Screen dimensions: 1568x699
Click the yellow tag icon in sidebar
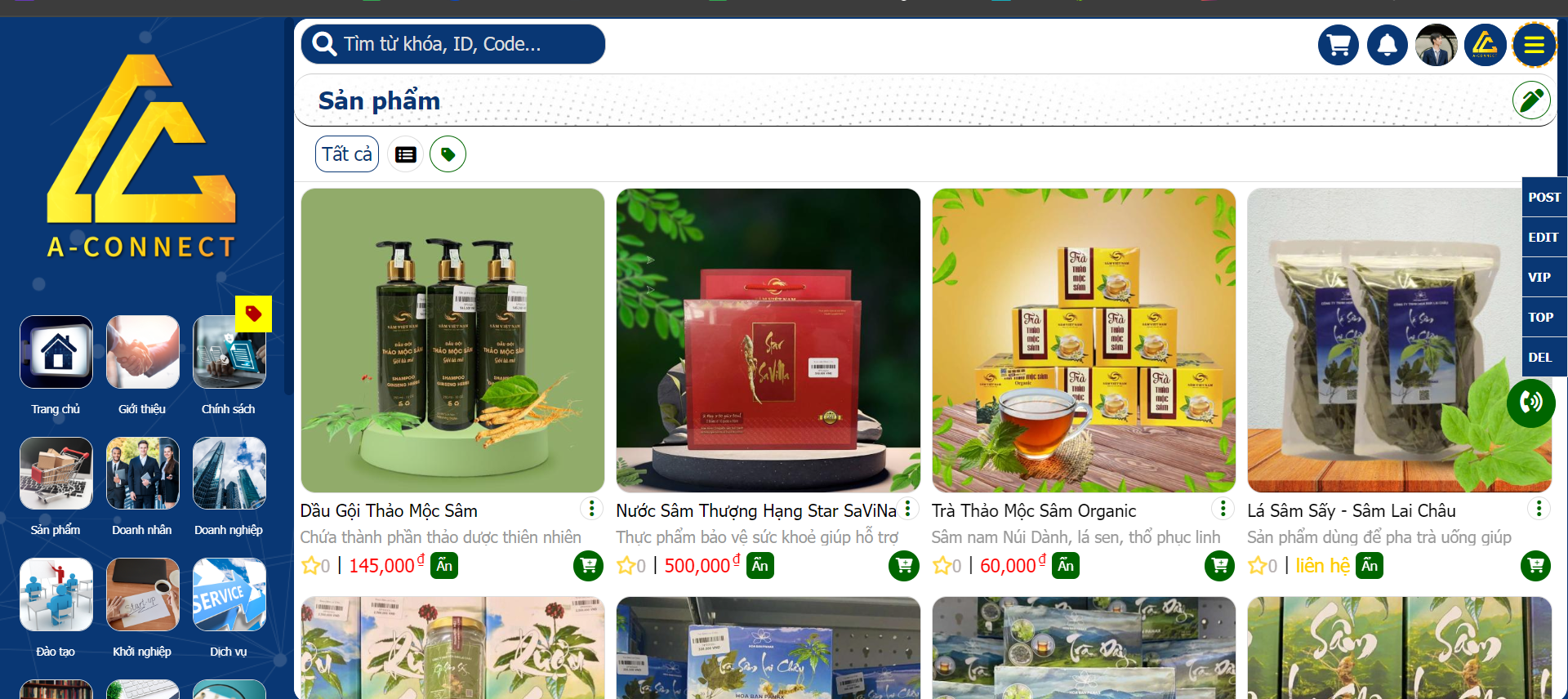coord(253,314)
